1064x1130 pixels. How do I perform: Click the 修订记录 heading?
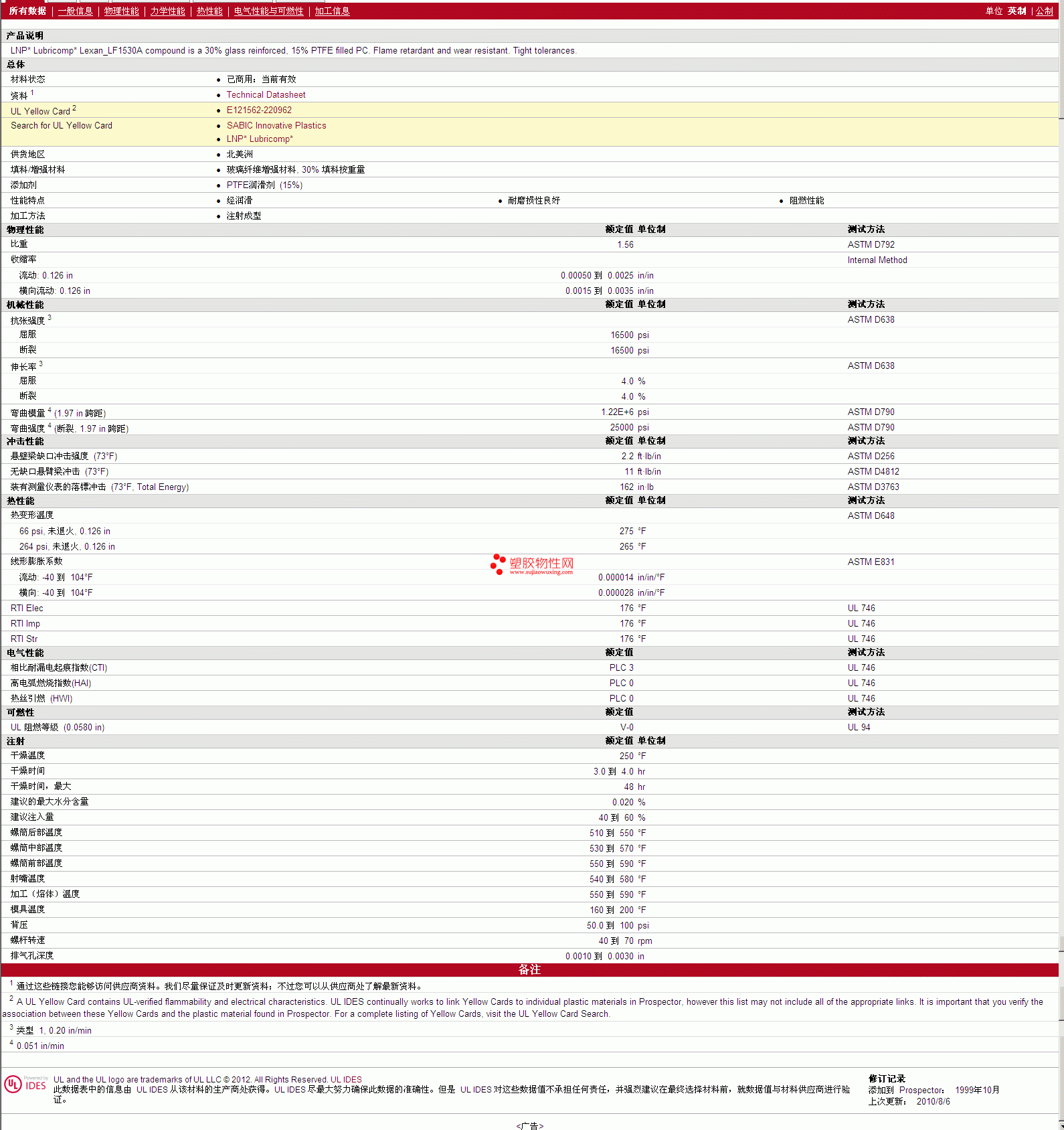click(x=887, y=1079)
